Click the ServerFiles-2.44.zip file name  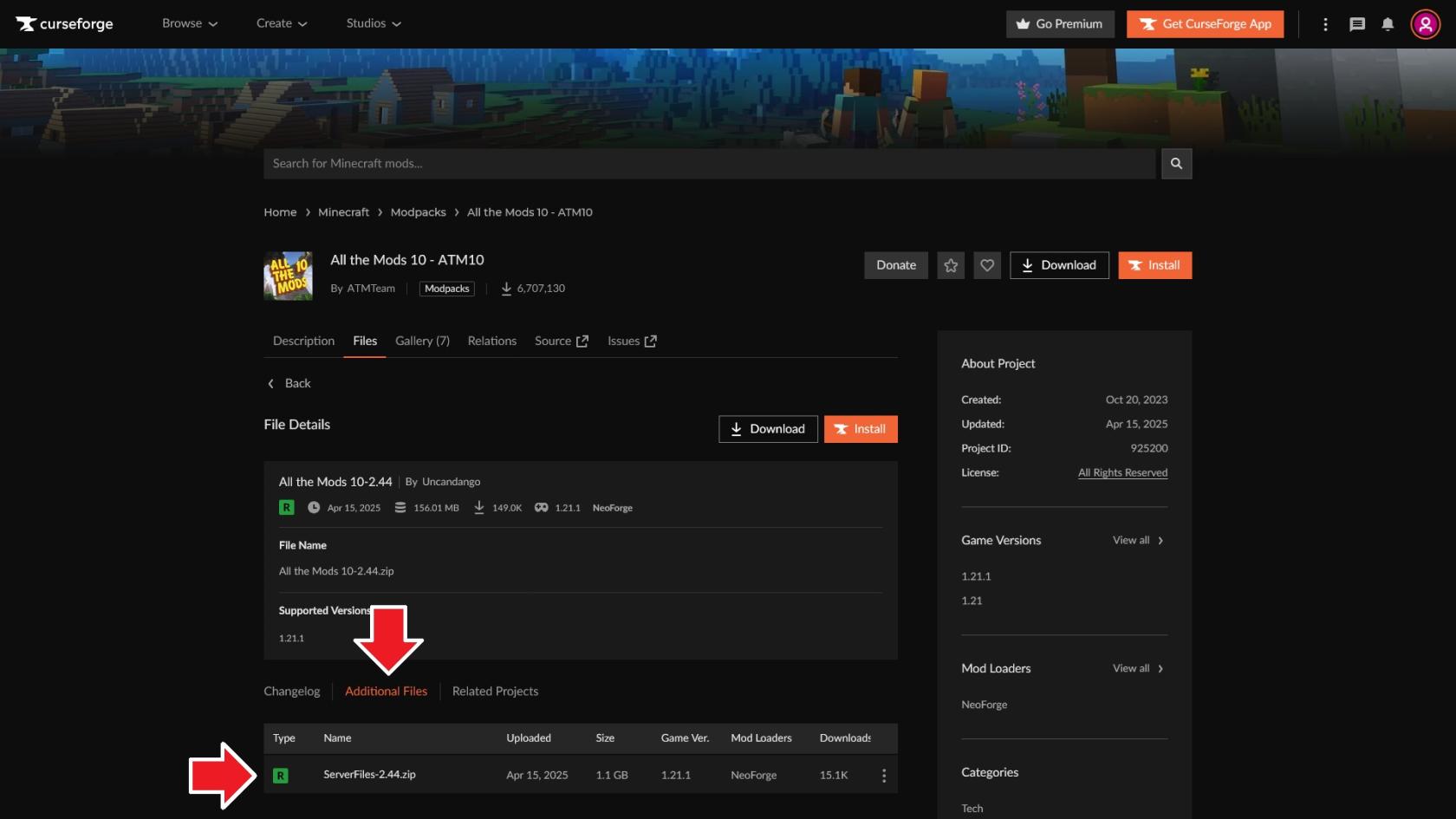click(369, 775)
